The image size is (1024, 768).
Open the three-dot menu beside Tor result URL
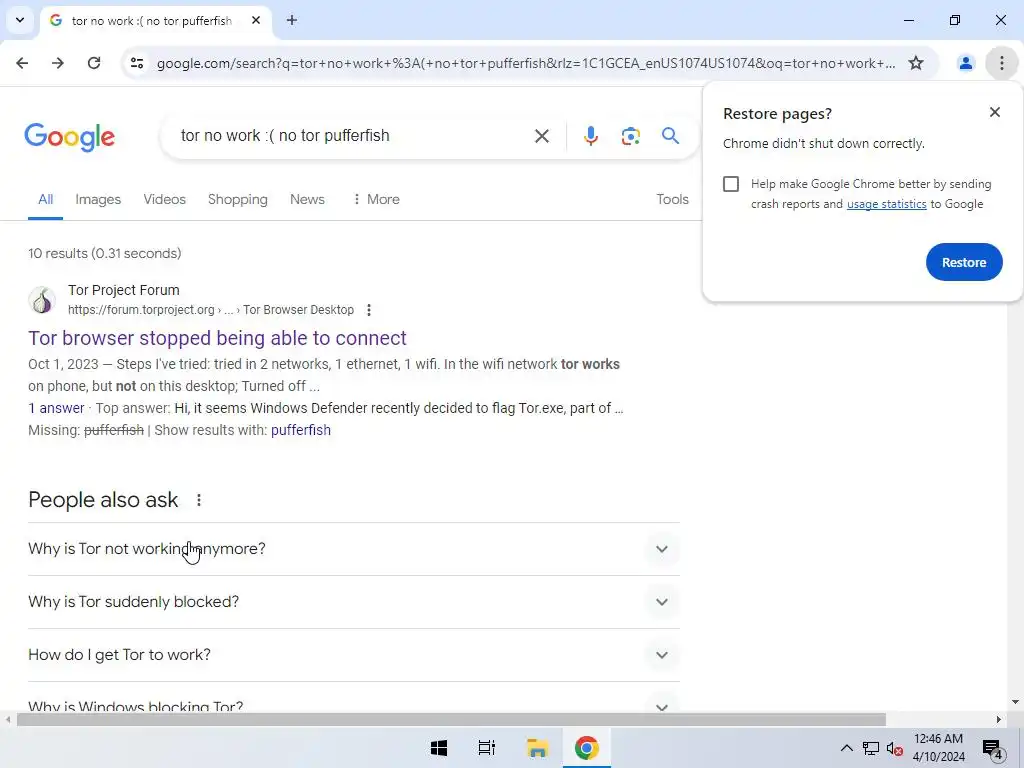(x=369, y=310)
